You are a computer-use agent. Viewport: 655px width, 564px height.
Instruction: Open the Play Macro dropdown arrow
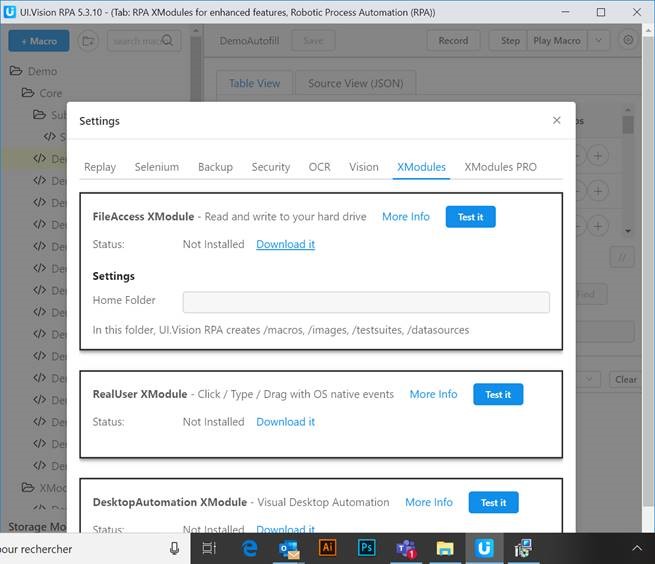(x=599, y=41)
